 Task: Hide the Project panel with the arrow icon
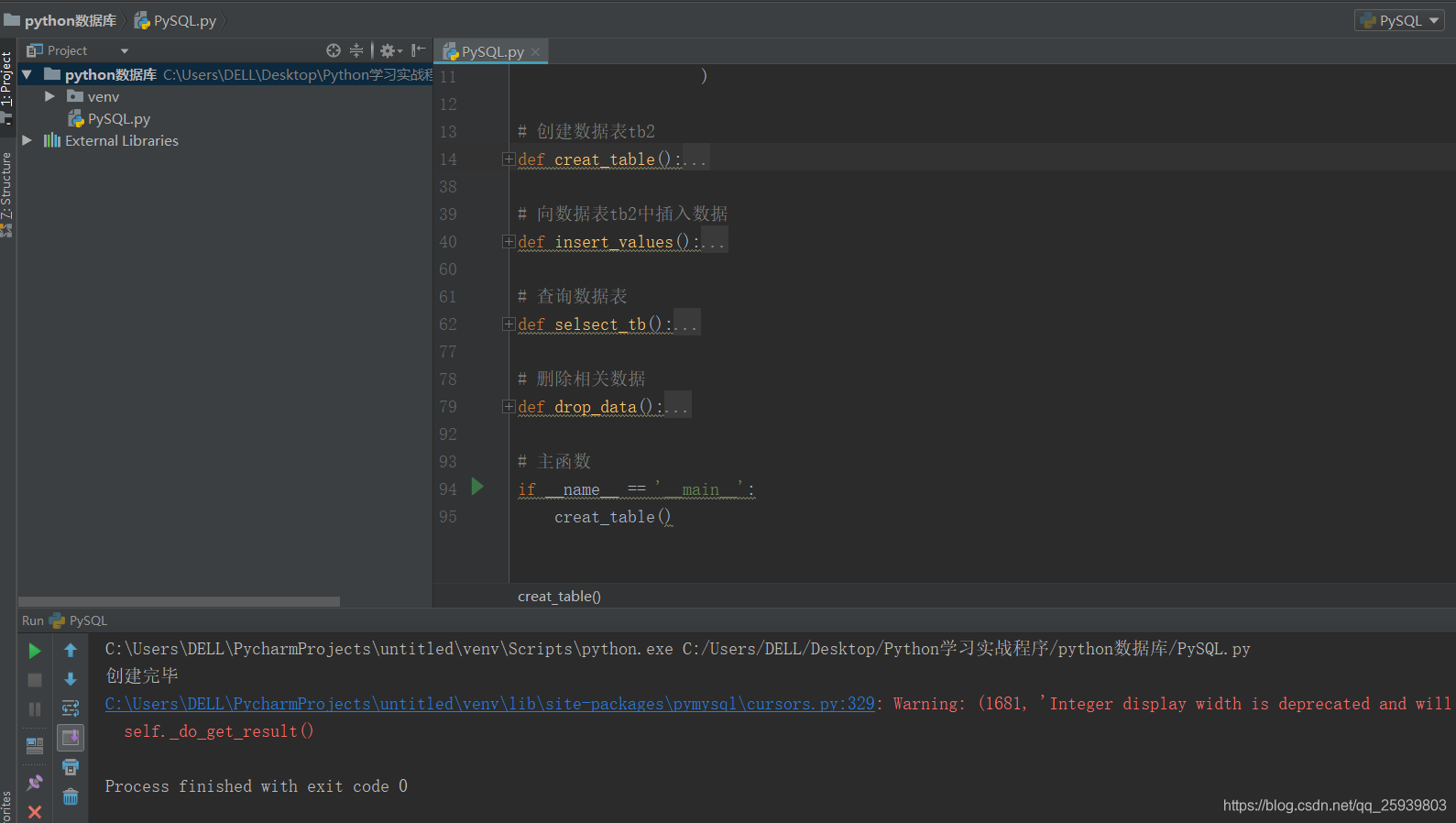pos(419,50)
